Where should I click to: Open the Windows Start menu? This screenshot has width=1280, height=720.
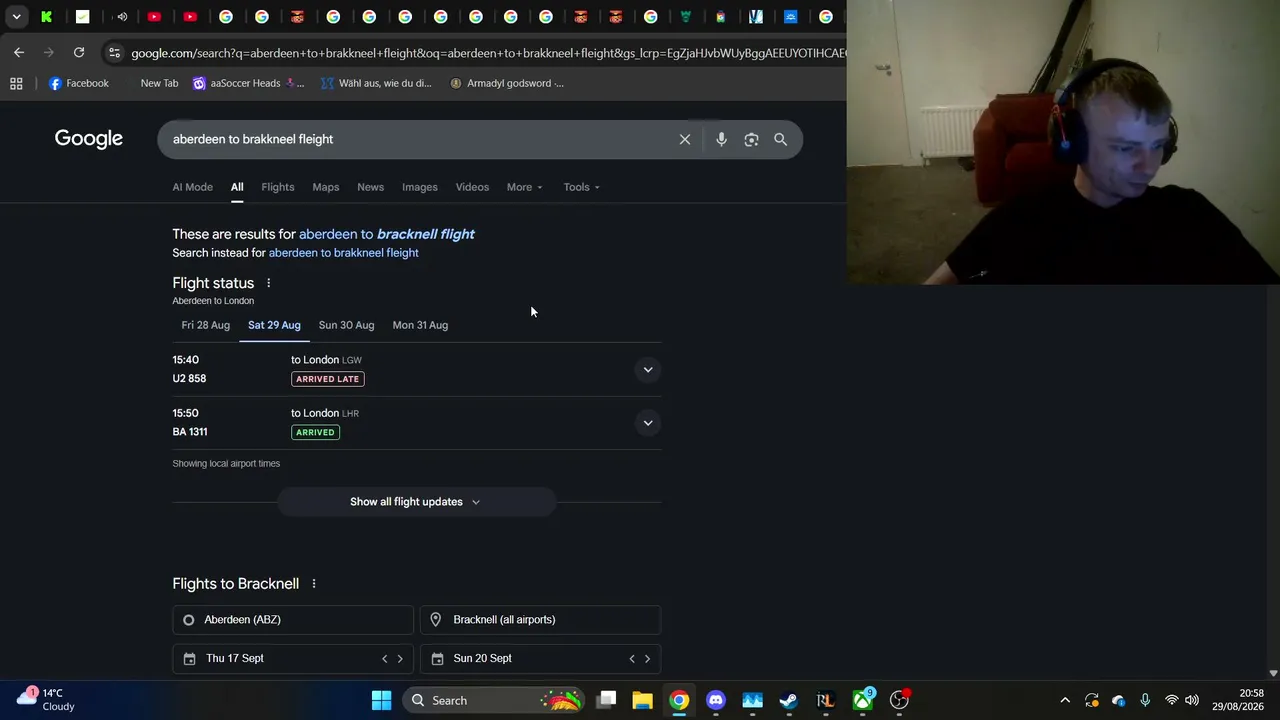[381, 700]
